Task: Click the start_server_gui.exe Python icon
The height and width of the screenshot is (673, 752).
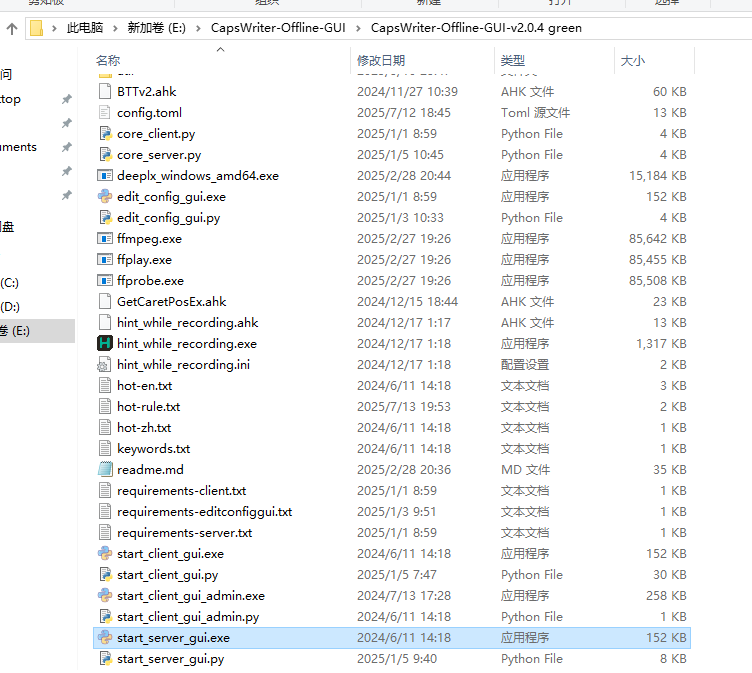Action: point(105,638)
